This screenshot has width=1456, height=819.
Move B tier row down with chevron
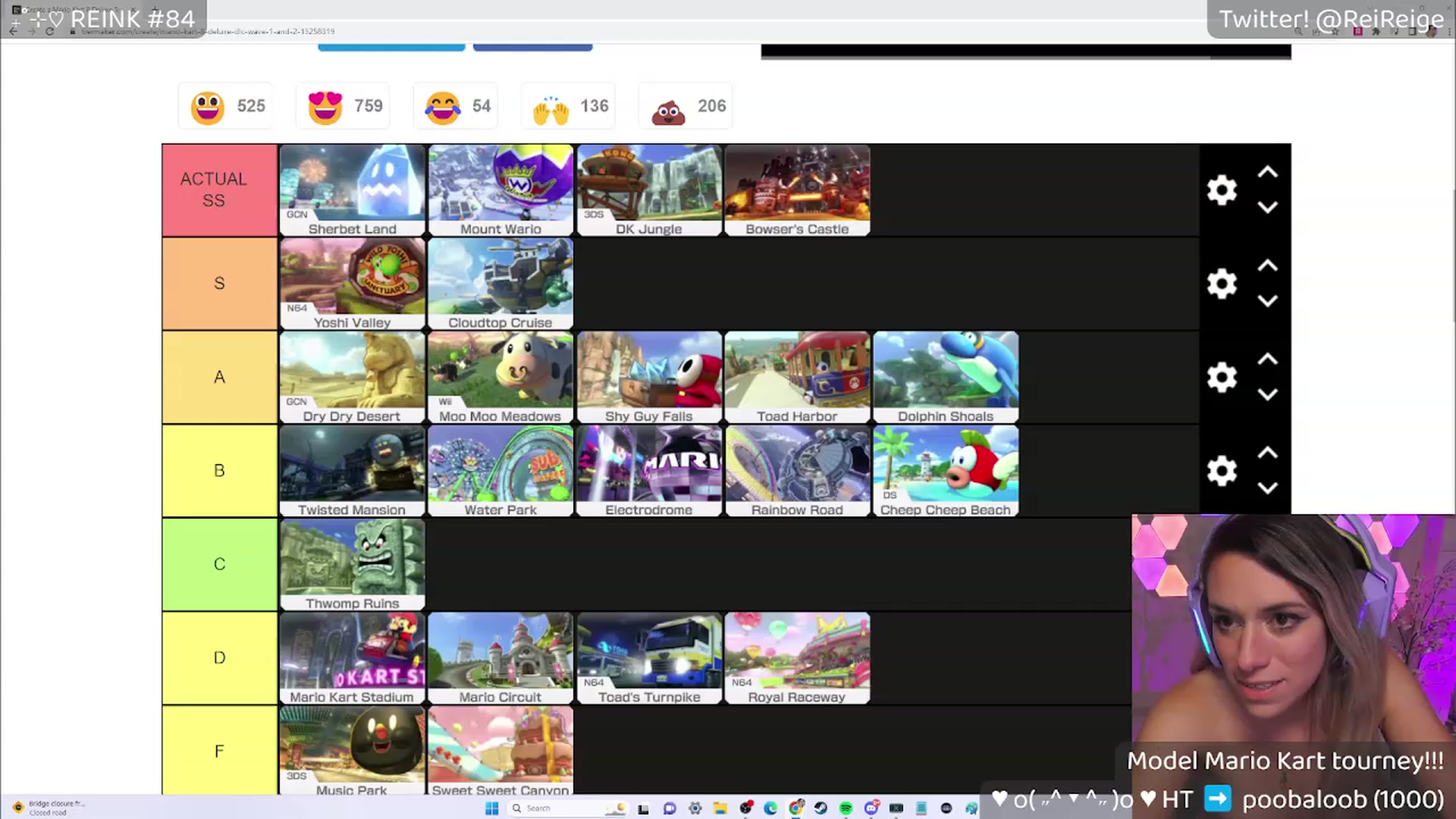coord(1267,488)
